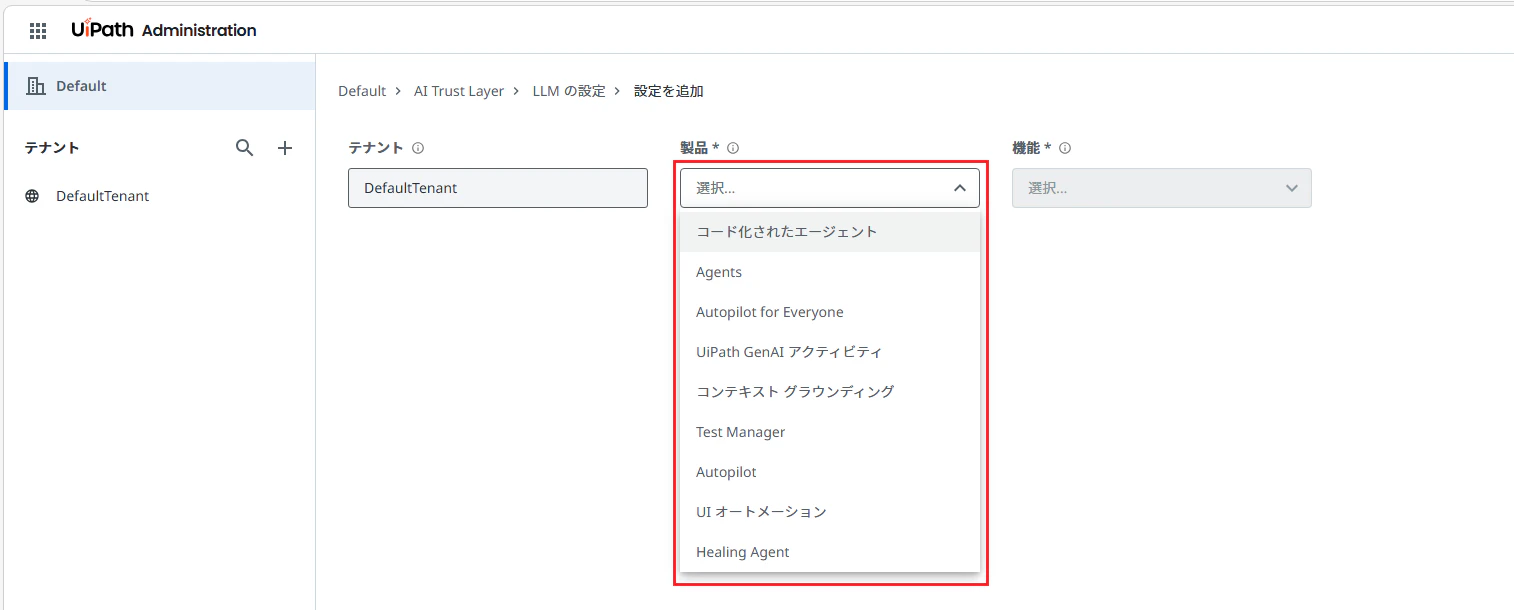The height and width of the screenshot is (610, 1514).
Task: Show the 機能 field info tooltip icon
Action: click(1065, 148)
